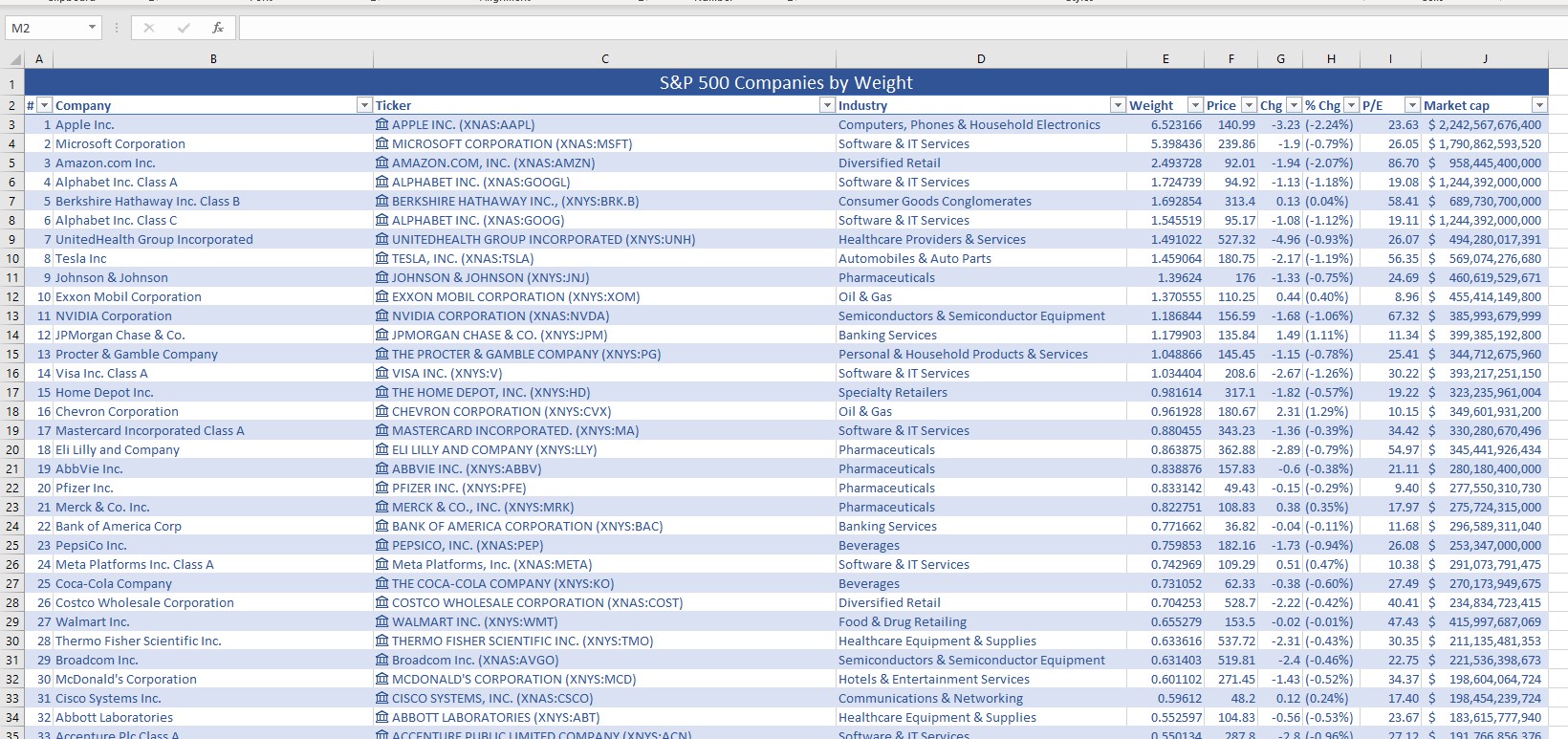Click the stock icon beside PFIZER INC. ticker
The image size is (1568, 739).
pos(382,488)
